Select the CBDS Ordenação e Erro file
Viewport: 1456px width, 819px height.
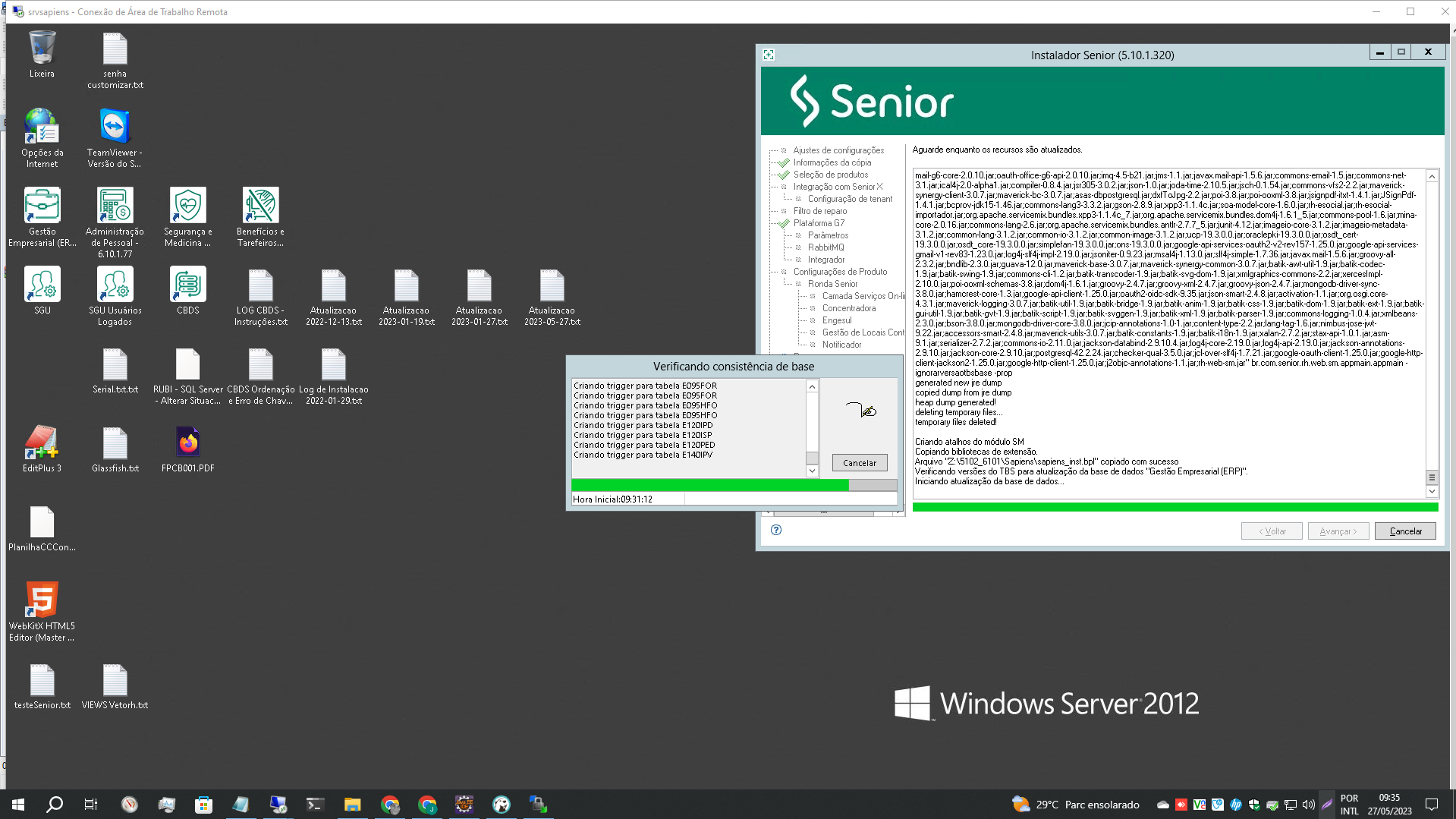click(260, 375)
